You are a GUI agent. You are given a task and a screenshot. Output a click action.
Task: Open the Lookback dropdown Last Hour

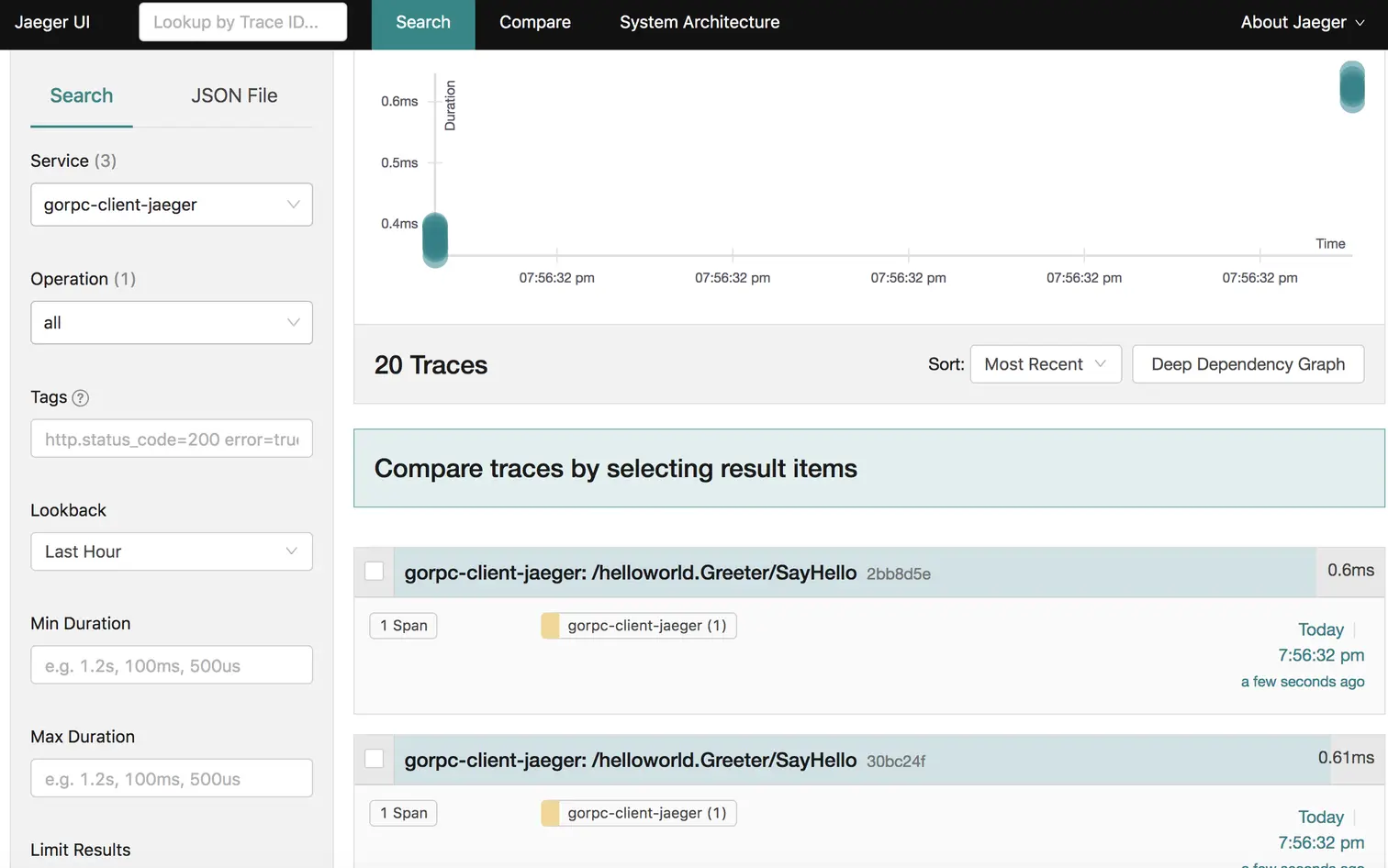coord(172,551)
